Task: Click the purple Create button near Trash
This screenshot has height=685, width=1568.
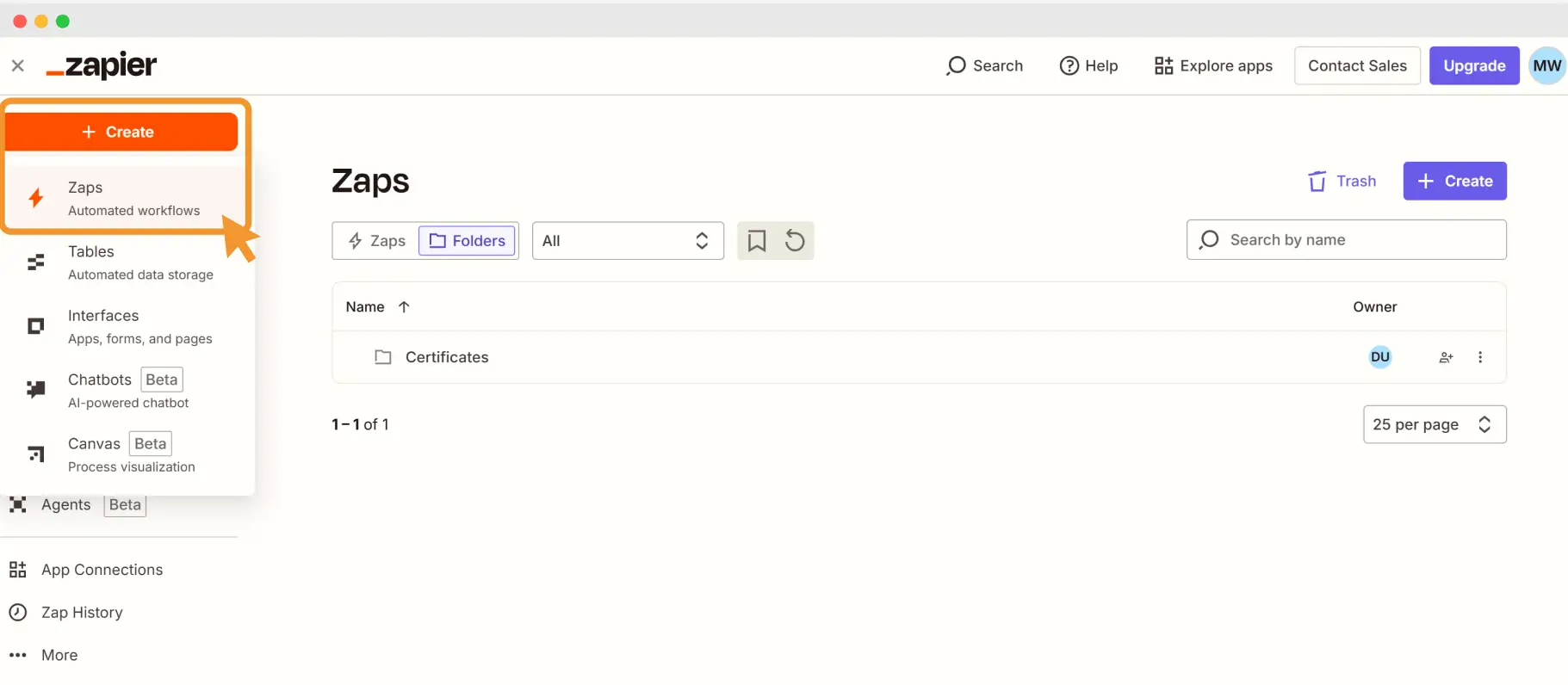Action: click(x=1454, y=181)
